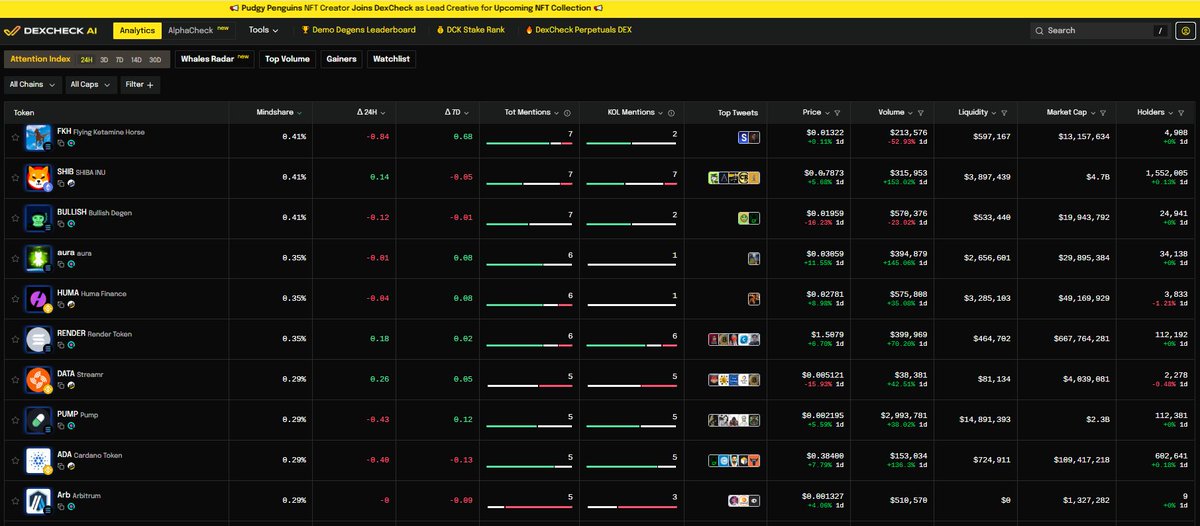Click the Market Cap filter icon
This screenshot has height=526, width=1200.
point(1103,113)
